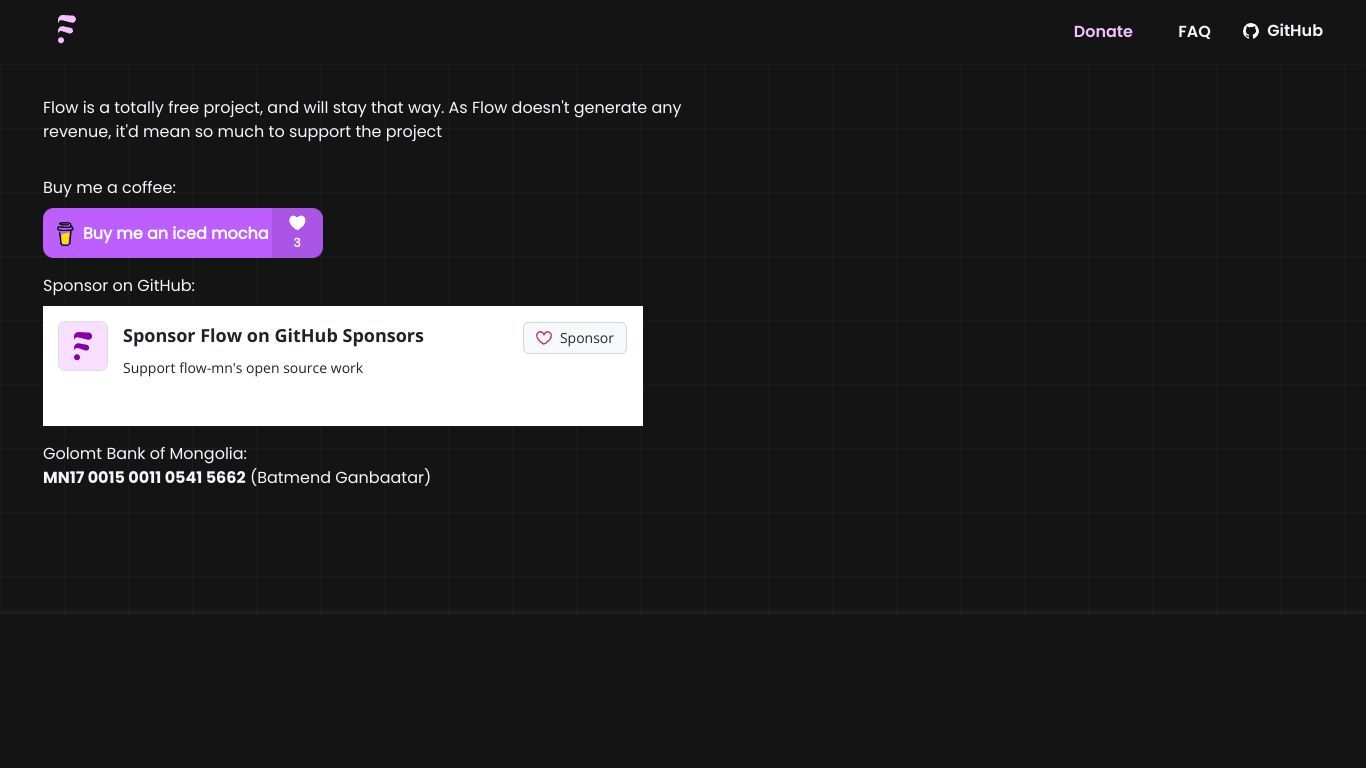Screen dimensions: 1366x768
Task: Click the coffee cup icon on the donate button
Action: click(65, 233)
